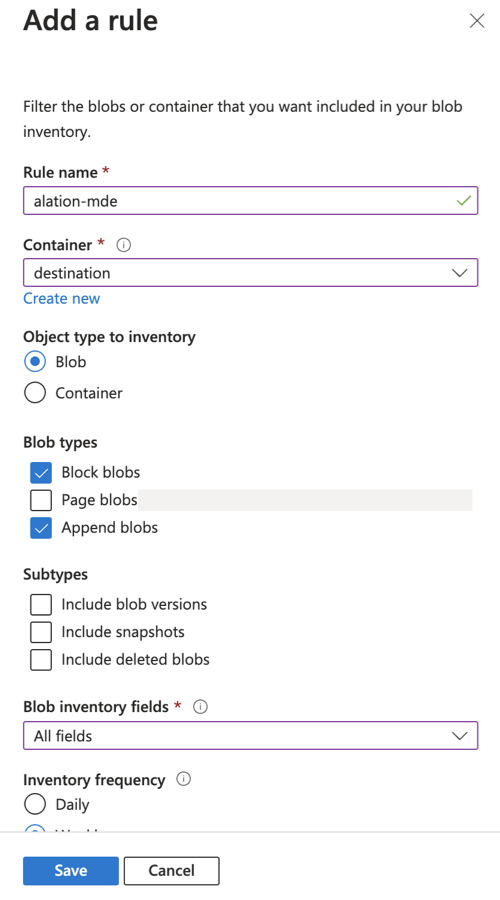The image size is (500, 900).
Task: Enable the Page blobs checkbox
Action: pos(41,501)
